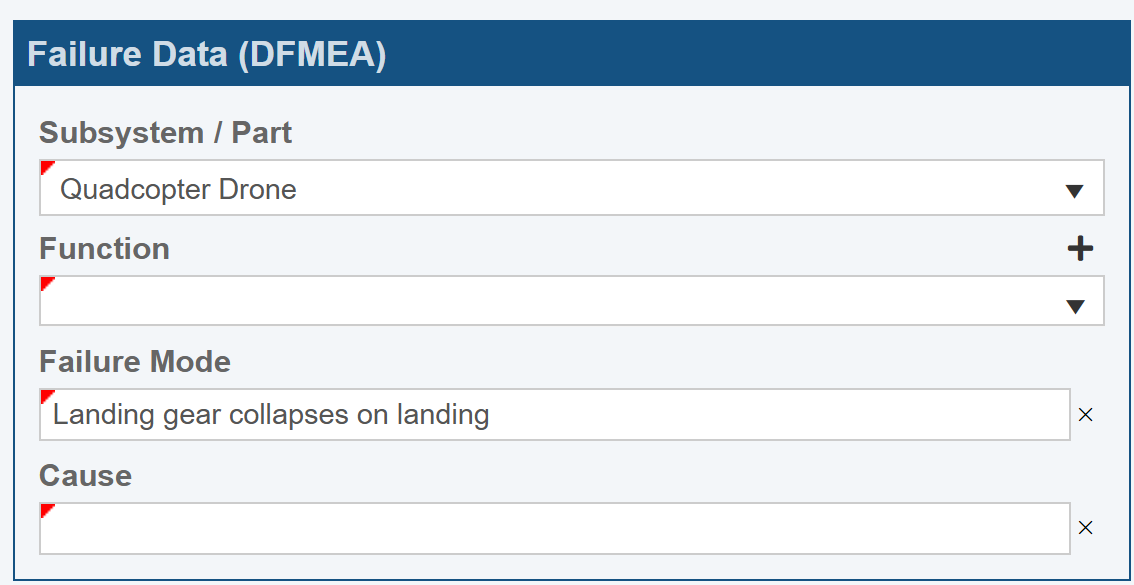Click the Subsystem / Part label

[x=165, y=132]
